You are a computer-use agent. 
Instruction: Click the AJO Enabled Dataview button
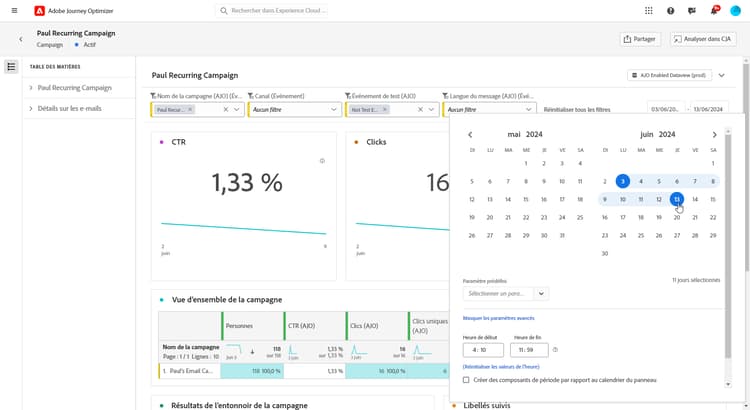(669, 75)
